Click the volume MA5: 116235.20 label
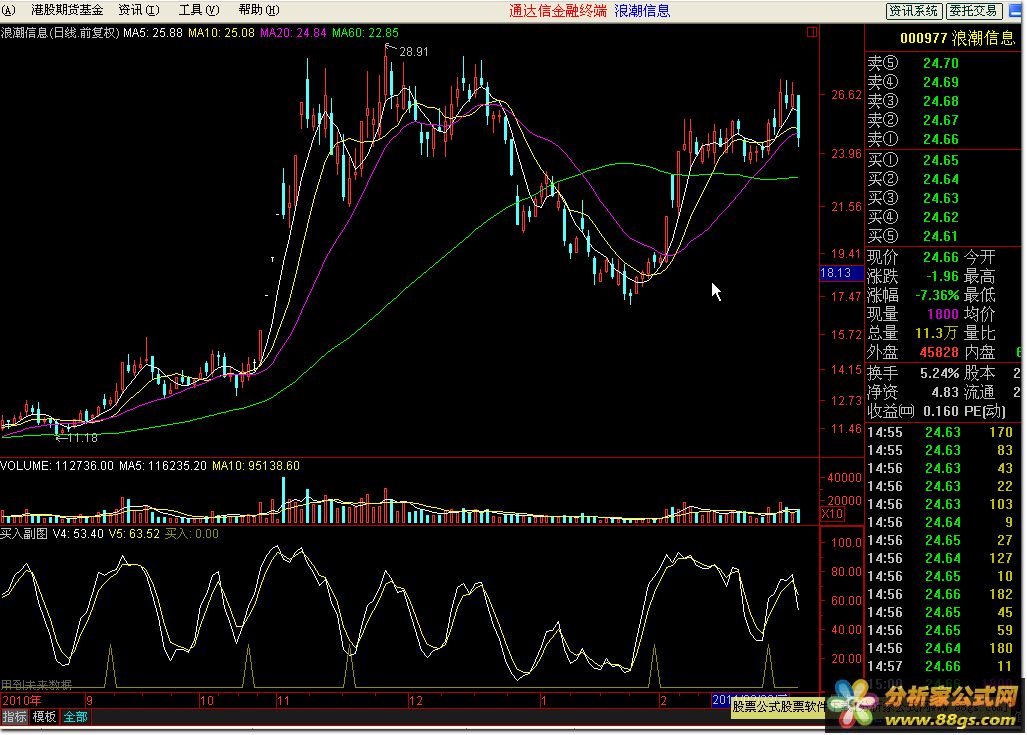 [162, 466]
